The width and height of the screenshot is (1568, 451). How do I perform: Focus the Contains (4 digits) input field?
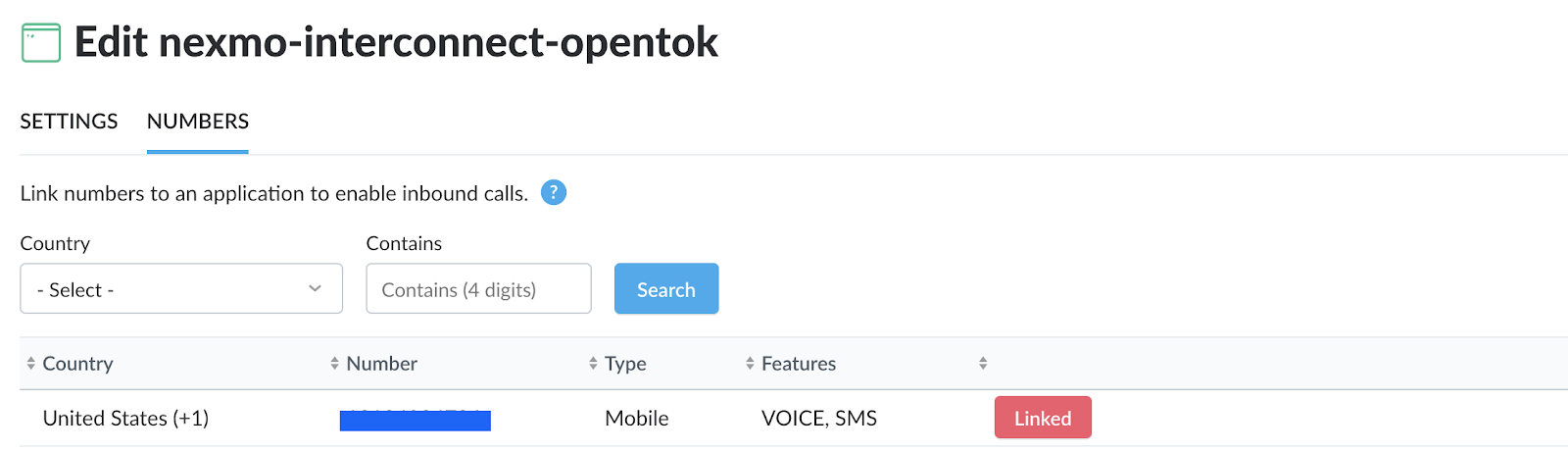(478, 289)
